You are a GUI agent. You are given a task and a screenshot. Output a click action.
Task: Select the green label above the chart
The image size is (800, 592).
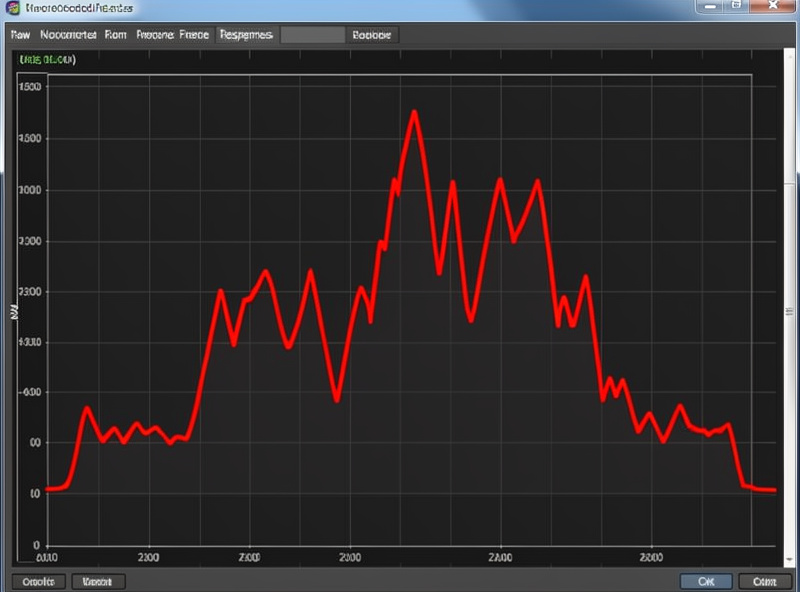point(47,60)
